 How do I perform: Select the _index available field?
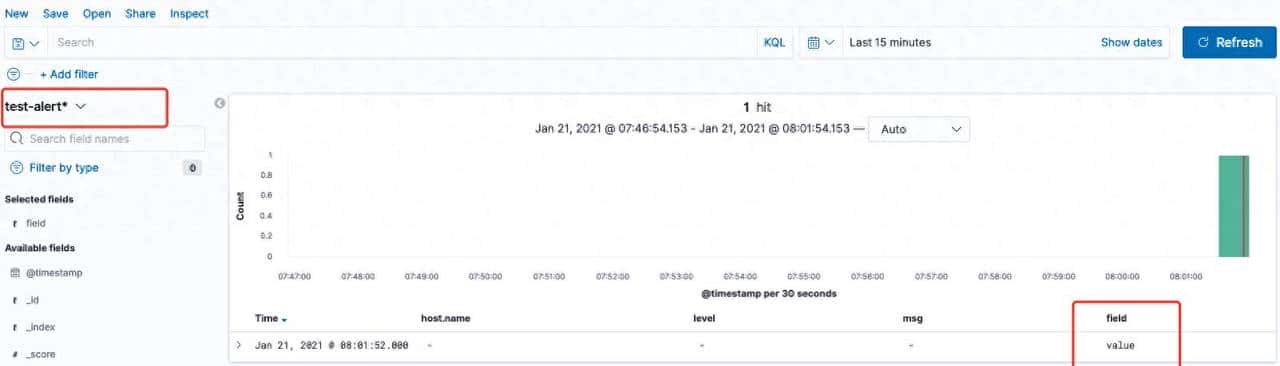tap(41, 327)
